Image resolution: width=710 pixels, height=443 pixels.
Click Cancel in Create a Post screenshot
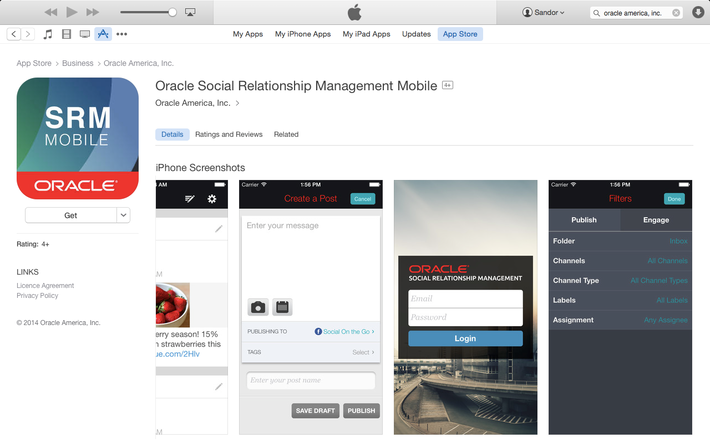click(x=363, y=199)
